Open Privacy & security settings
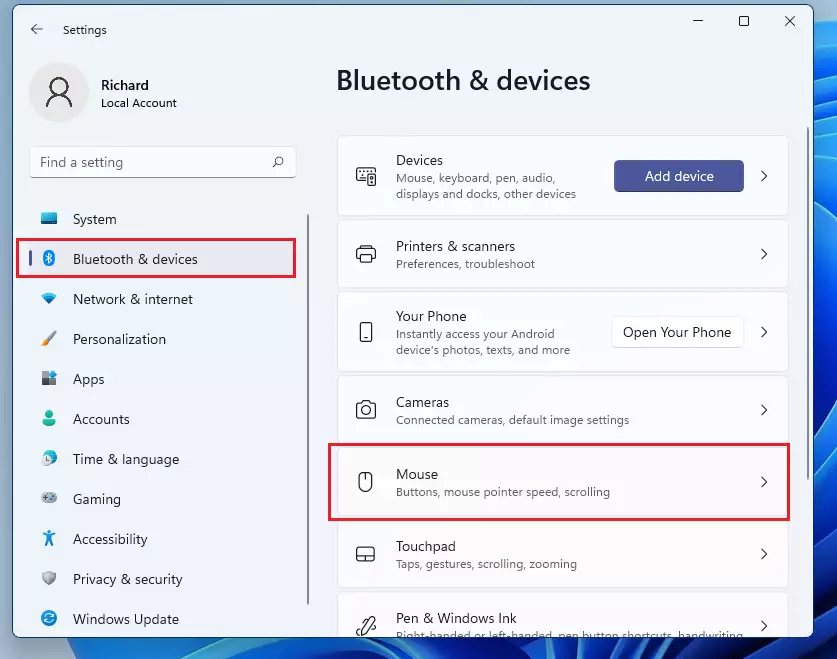Viewport: 837px width, 659px height. click(160, 579)
